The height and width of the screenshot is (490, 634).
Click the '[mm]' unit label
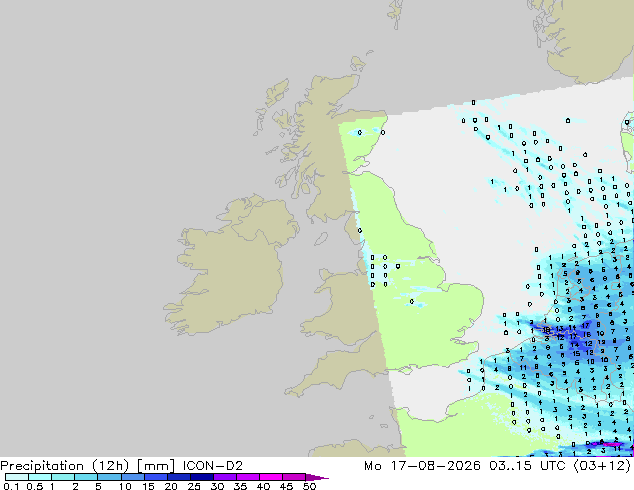[156, 466]
